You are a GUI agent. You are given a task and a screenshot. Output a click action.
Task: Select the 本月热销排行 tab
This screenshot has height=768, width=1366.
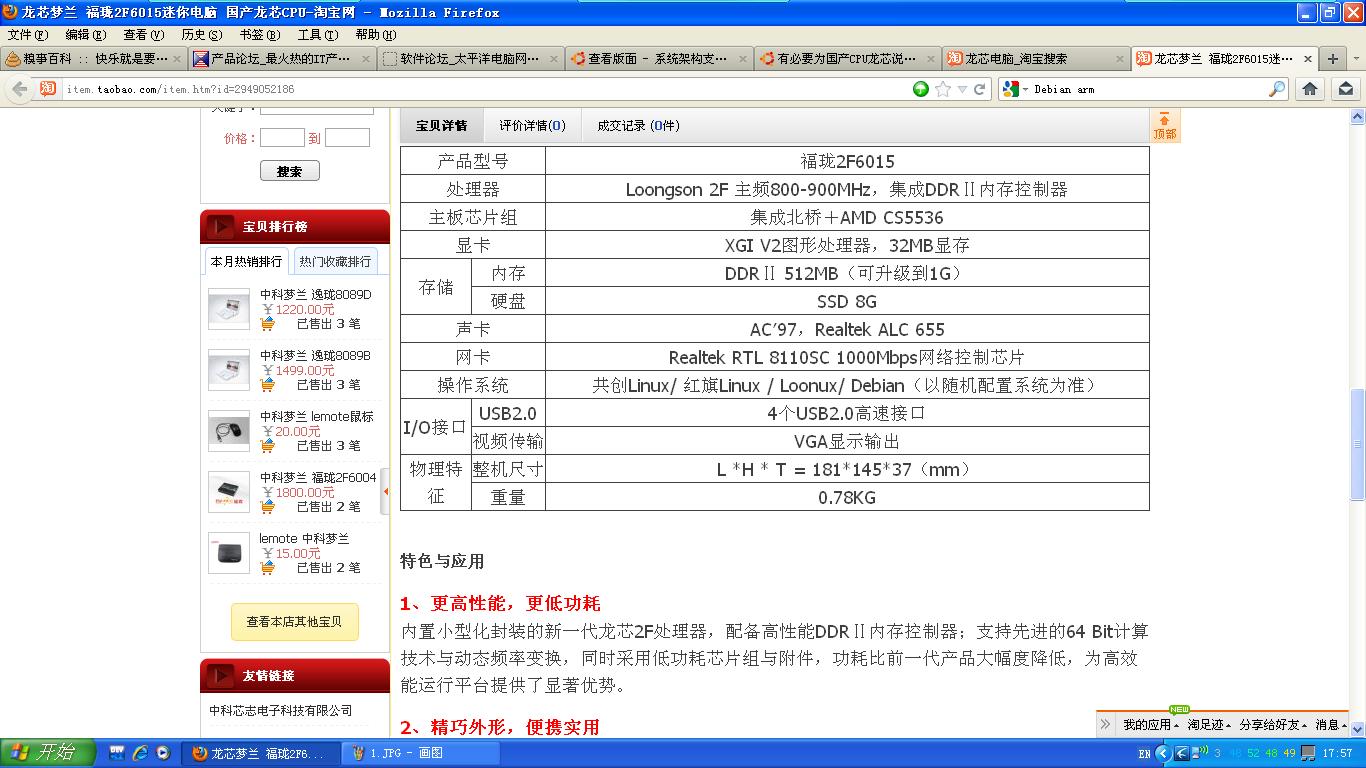246,261
